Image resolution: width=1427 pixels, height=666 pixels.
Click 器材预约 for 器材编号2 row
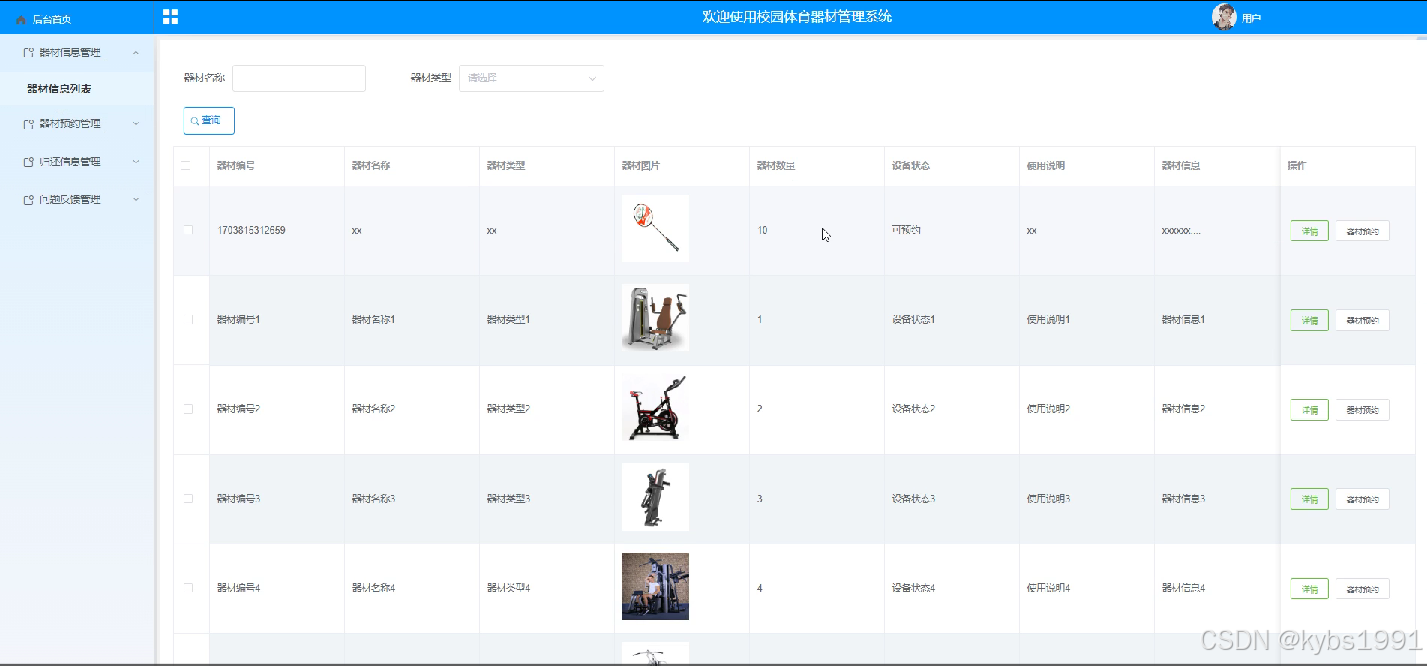1362,410
